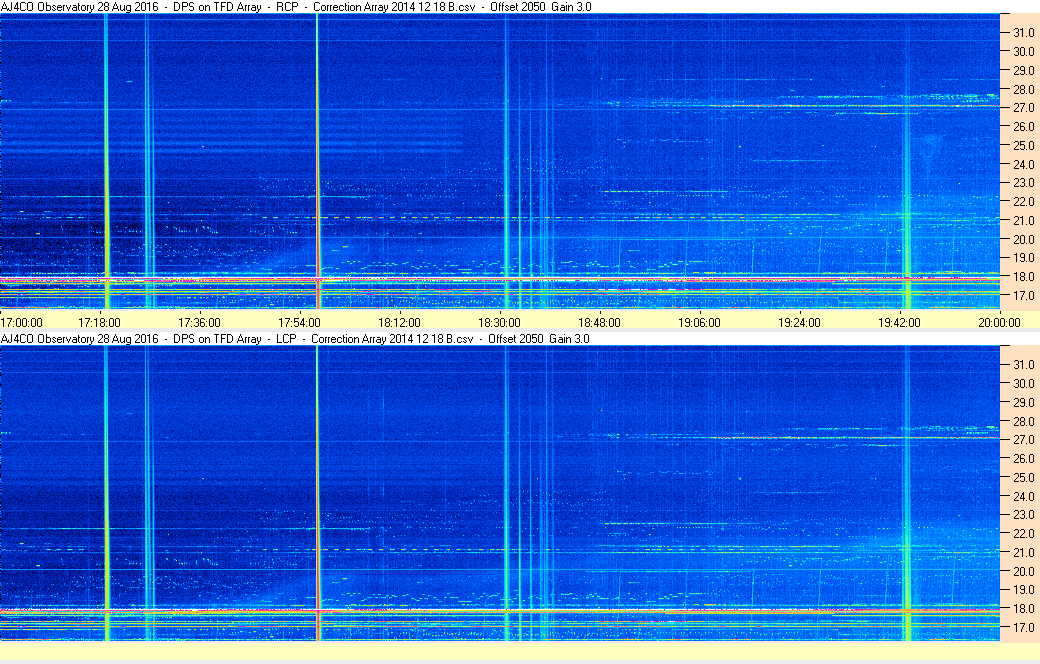Click the 17:54:00 time axis label
Viewport: 1040px width, 664px height.
[x=299, y=322]
